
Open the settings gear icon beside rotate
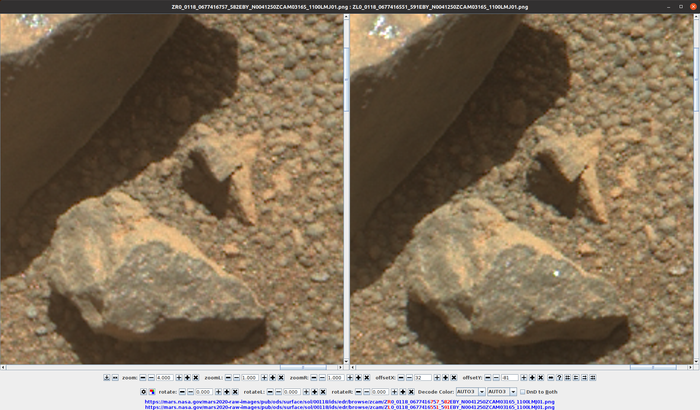point(143,392)
